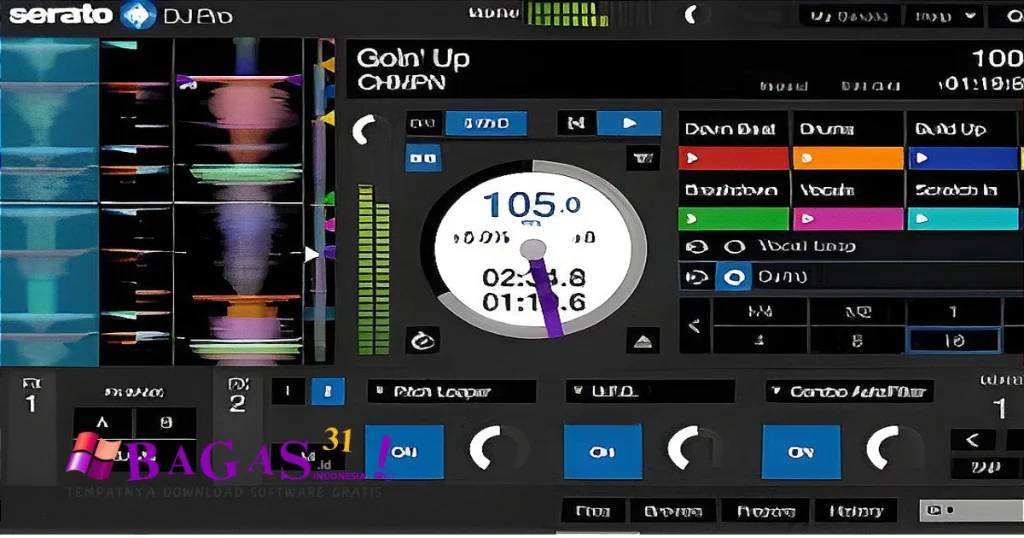Click the green cue marker beside waveform
The width and height of the screenshot is (1024, 538).
coord(328,197)
